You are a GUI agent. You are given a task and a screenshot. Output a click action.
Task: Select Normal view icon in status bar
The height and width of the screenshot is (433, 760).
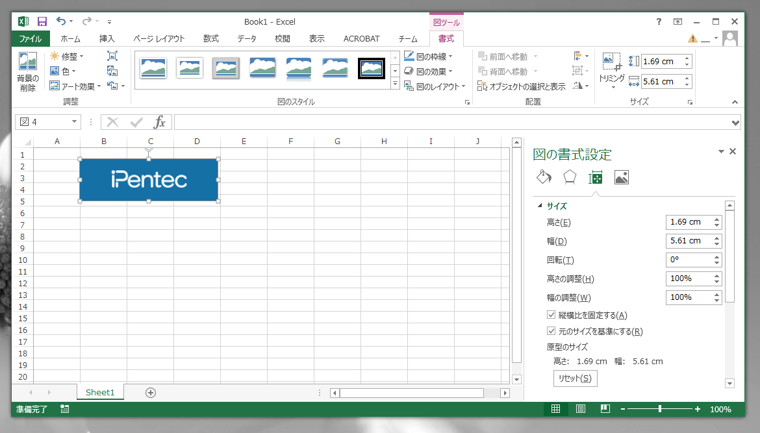click(555, 409)
